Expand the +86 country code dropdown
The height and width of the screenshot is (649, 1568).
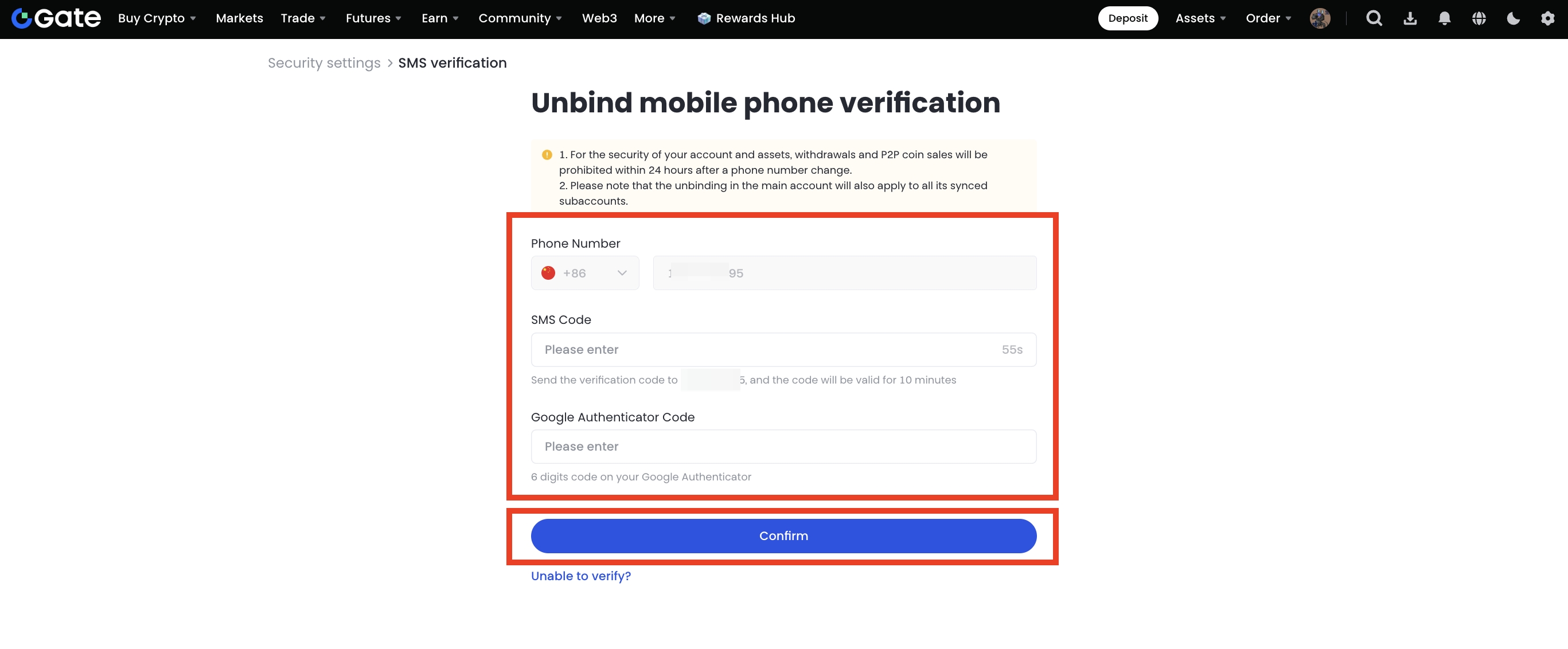[584, 273]
